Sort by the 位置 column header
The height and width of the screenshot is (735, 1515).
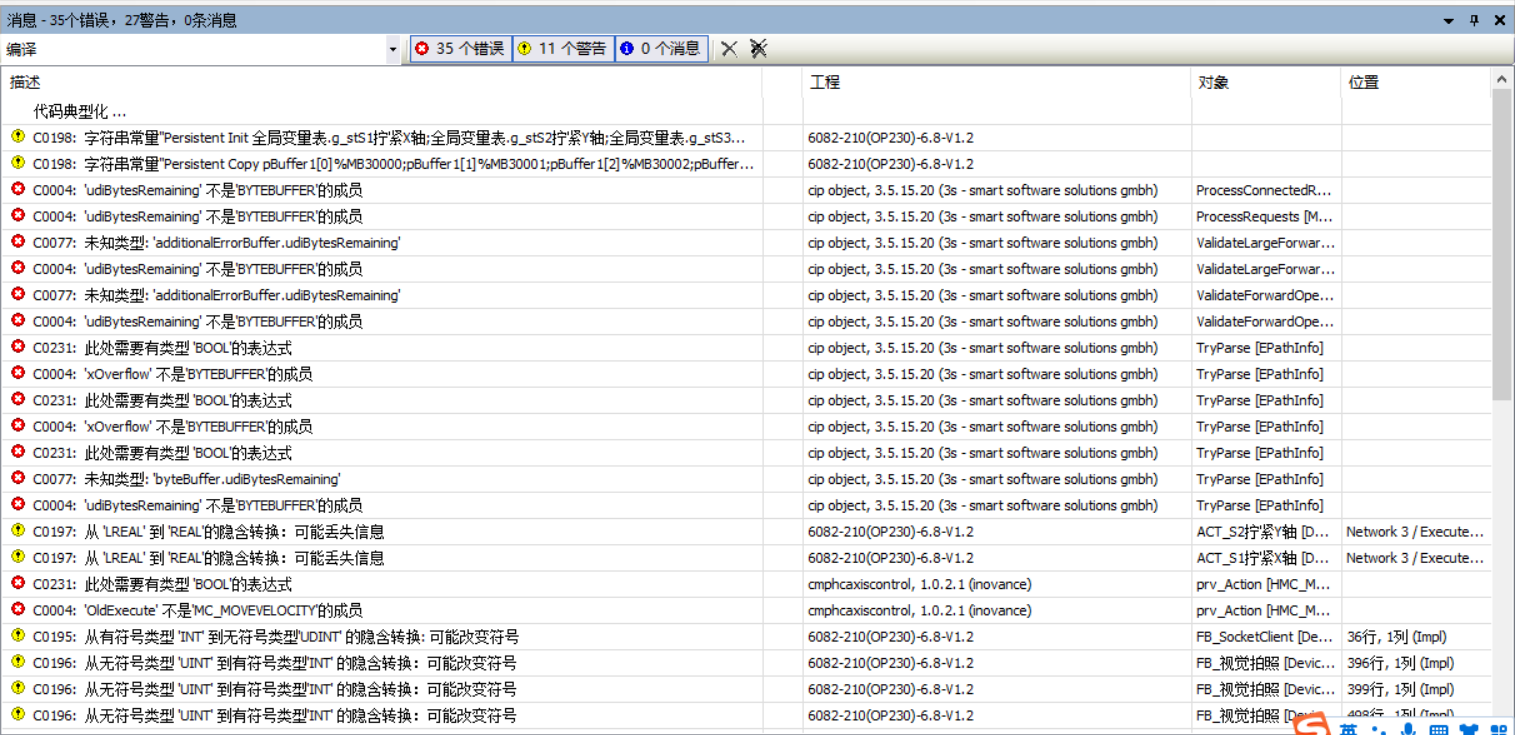pos(1364,82)
